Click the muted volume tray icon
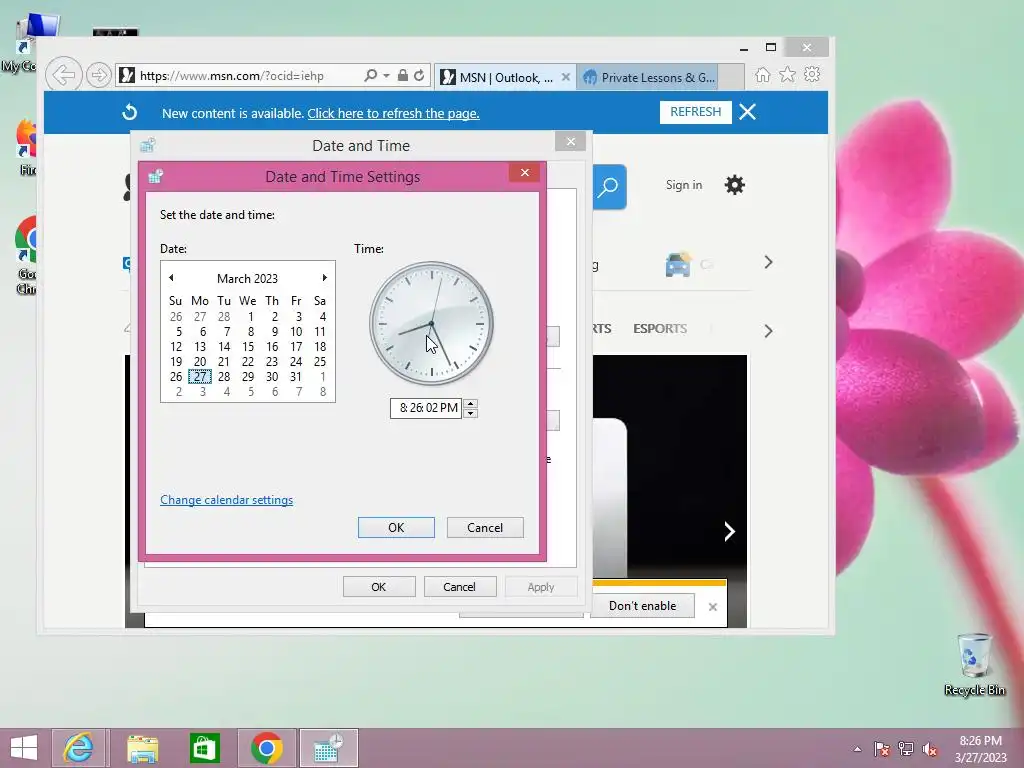Screen dimensions: 1024x768 click(x=930, y=749)
